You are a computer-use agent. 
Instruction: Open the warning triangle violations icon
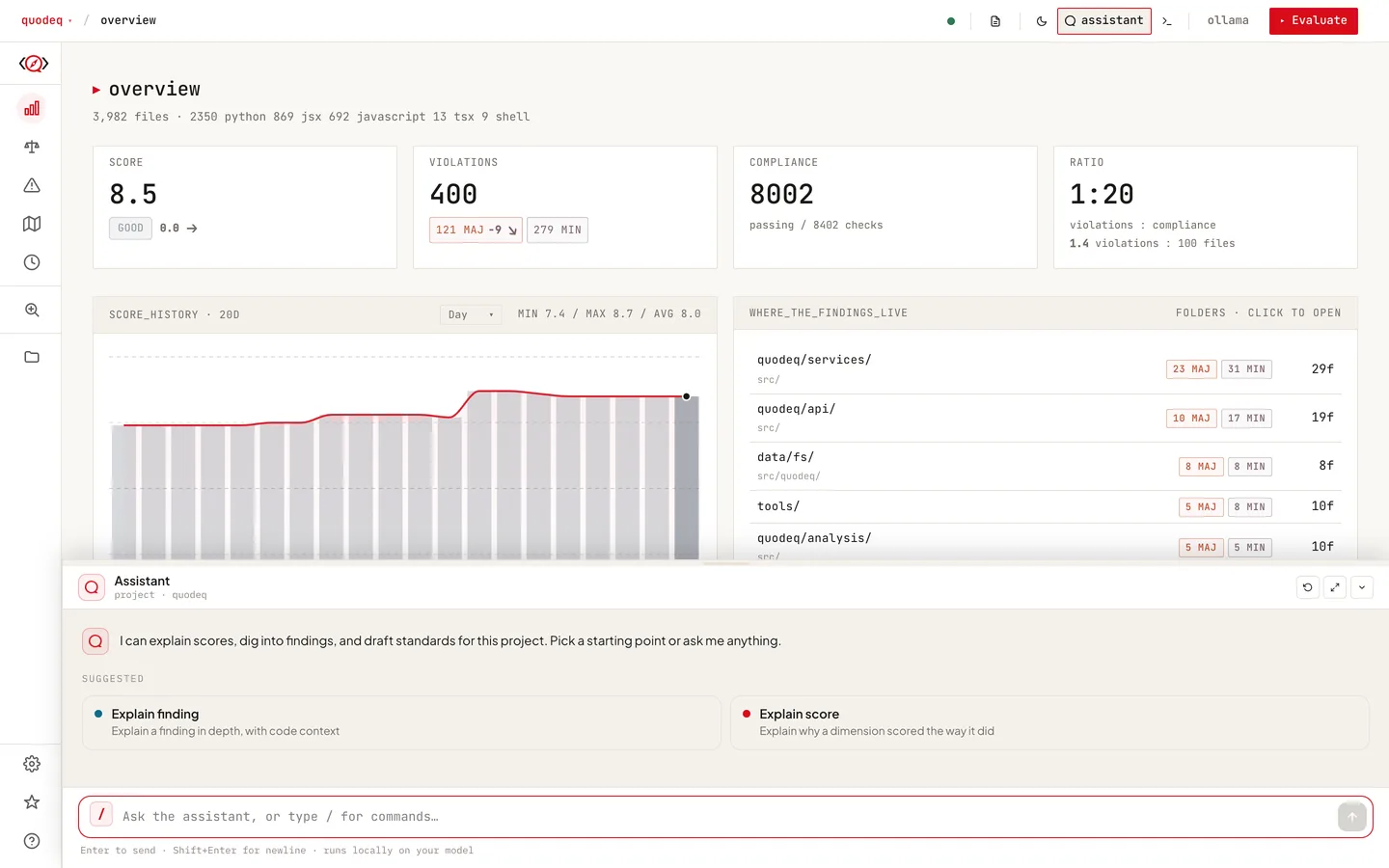[x=32, y=185]
